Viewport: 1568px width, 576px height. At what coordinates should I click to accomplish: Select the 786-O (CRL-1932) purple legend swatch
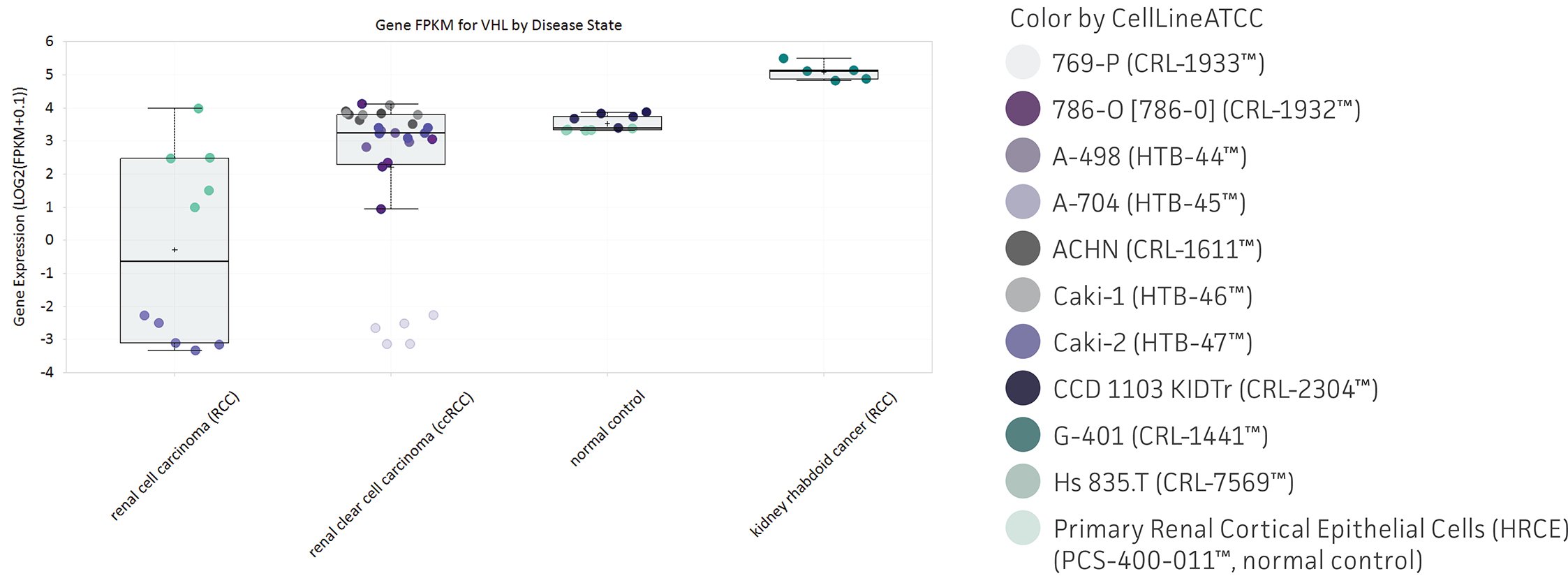[1023, 109]
